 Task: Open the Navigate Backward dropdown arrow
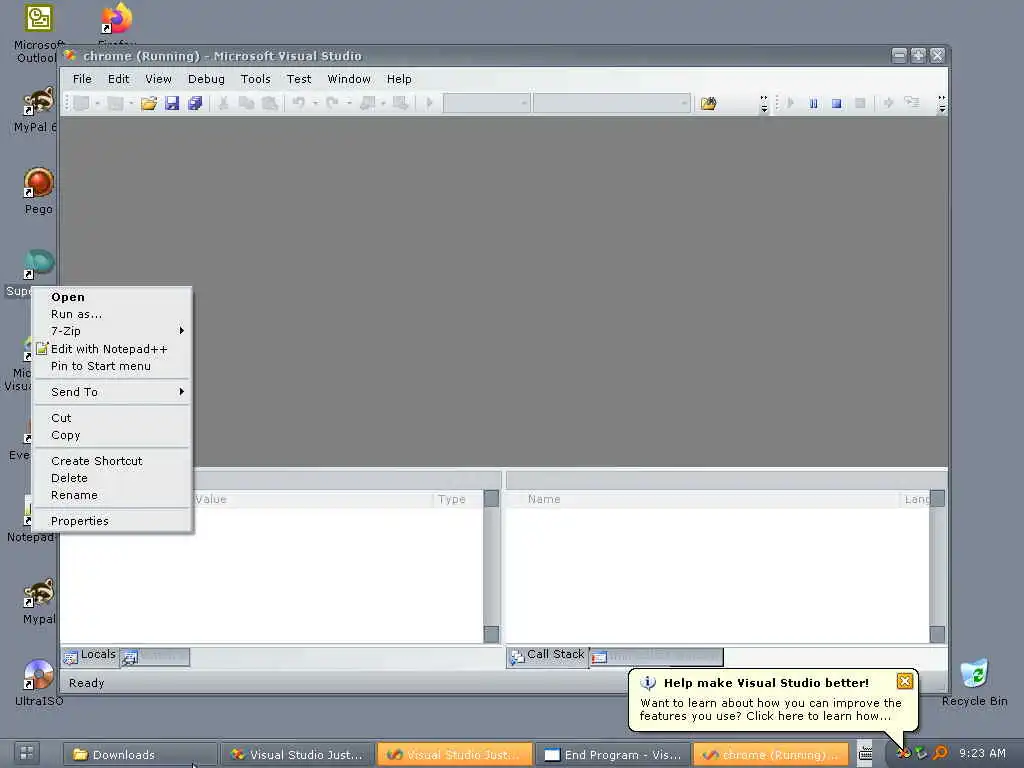pos(383,103)
